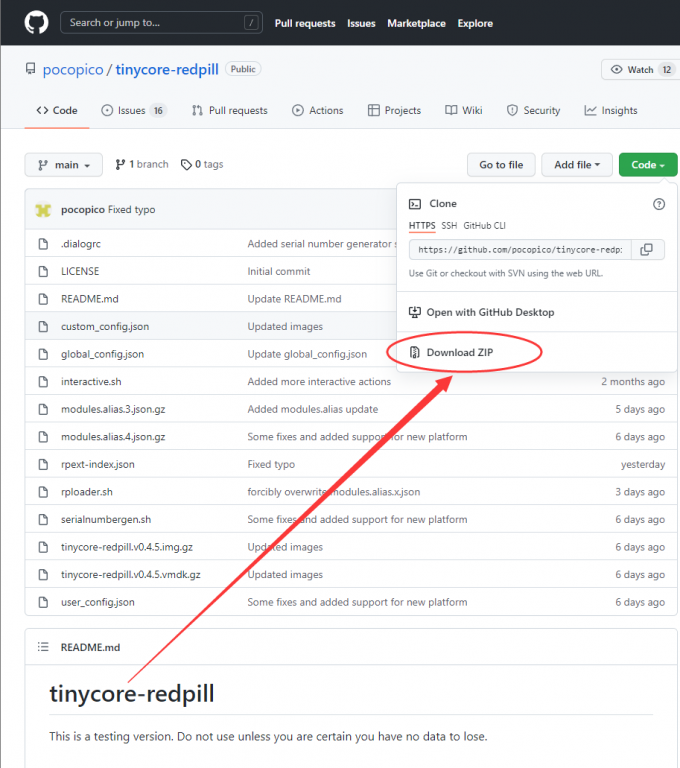
Task: Click the file icon beside tinycore-redpill.v0.4.5.vmdk.gz
Action: click(x=43, y=575)
